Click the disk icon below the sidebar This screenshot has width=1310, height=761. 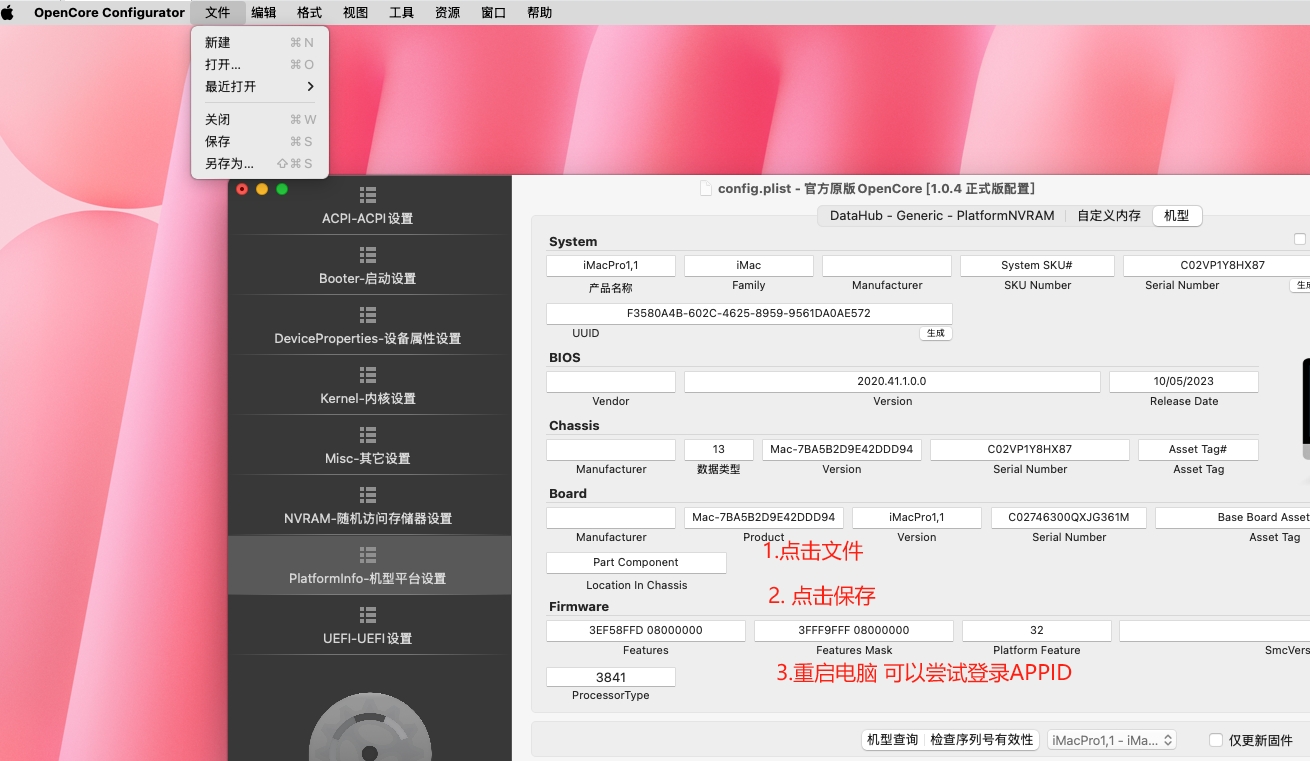pos(370,727)
